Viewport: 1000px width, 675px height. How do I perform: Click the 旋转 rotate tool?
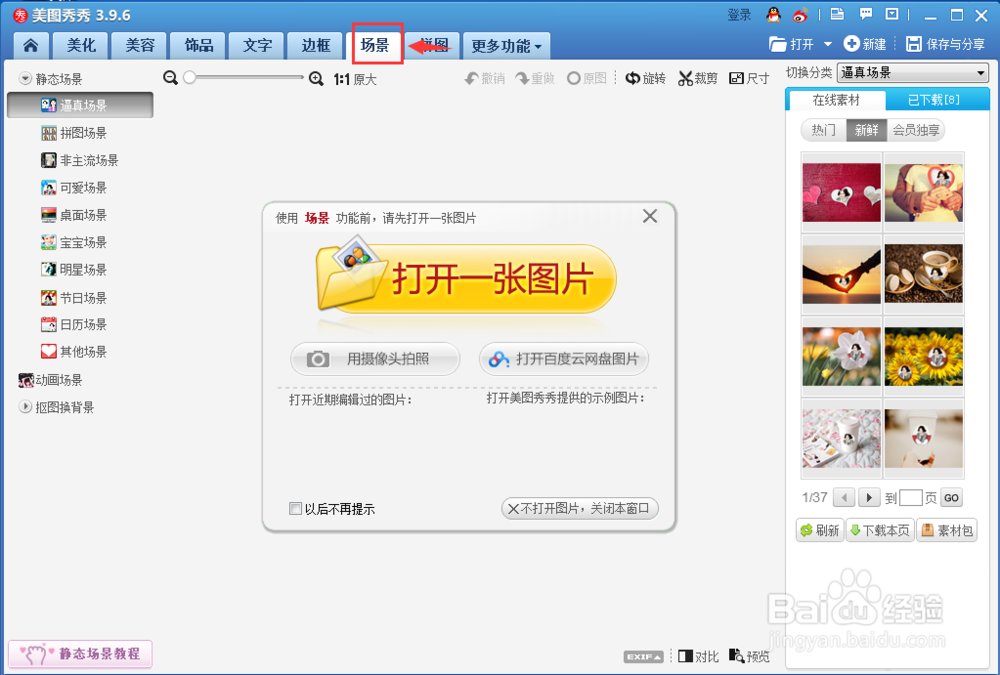(x=645, y=78)
